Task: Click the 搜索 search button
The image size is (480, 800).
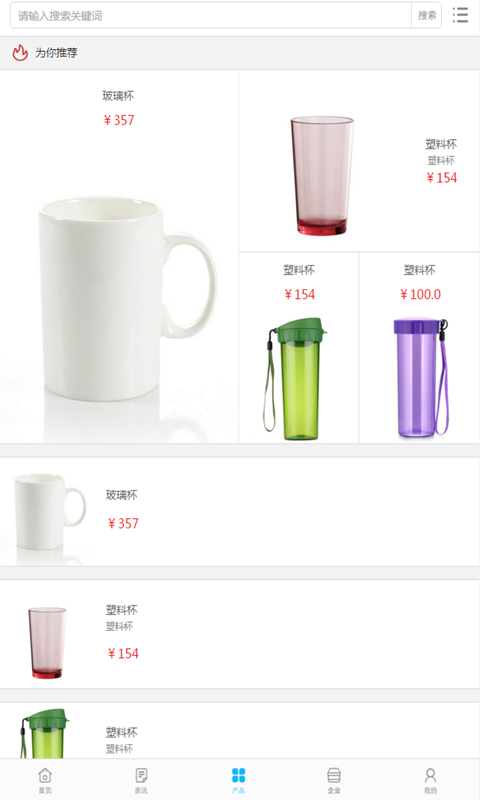Action: click(x=426, y=15)
